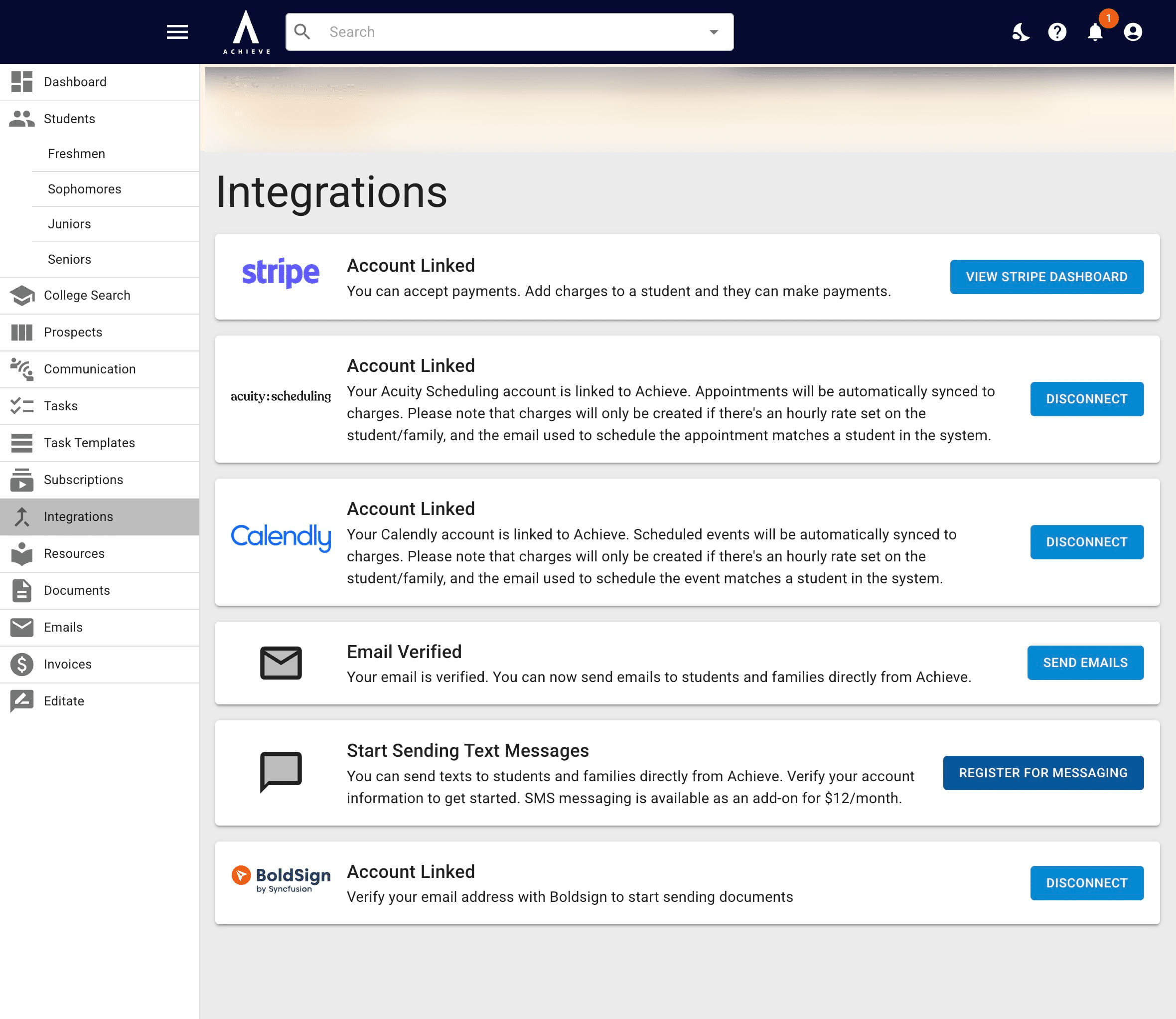Click the Send Emails button
This screenshot has width=1176, height=1019.
pyautogui.click(x=1085, y=663)
